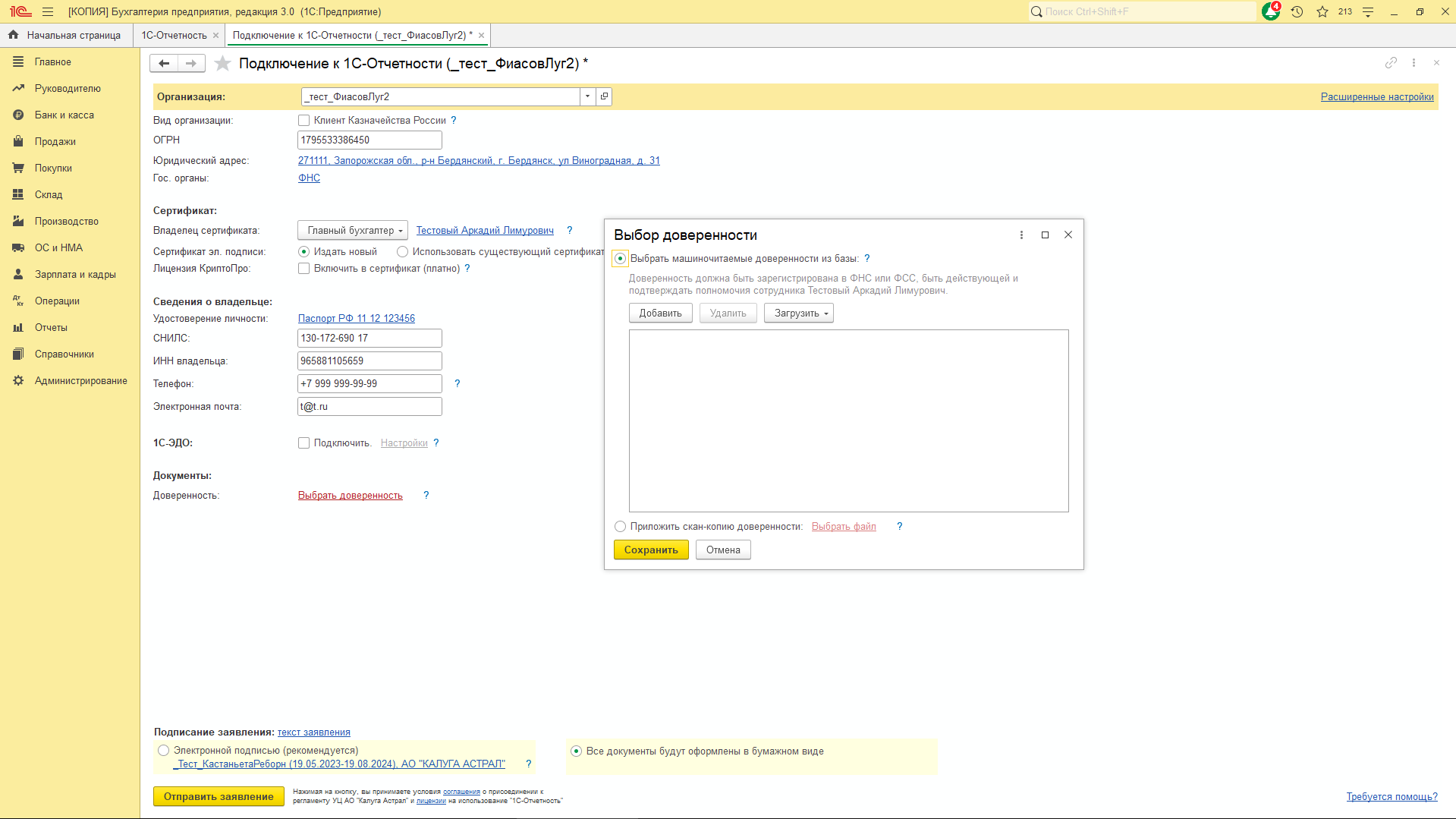Click Добавить button in dialog
1456x819 pixels.
pyautogui.click(x=660, y=313)
